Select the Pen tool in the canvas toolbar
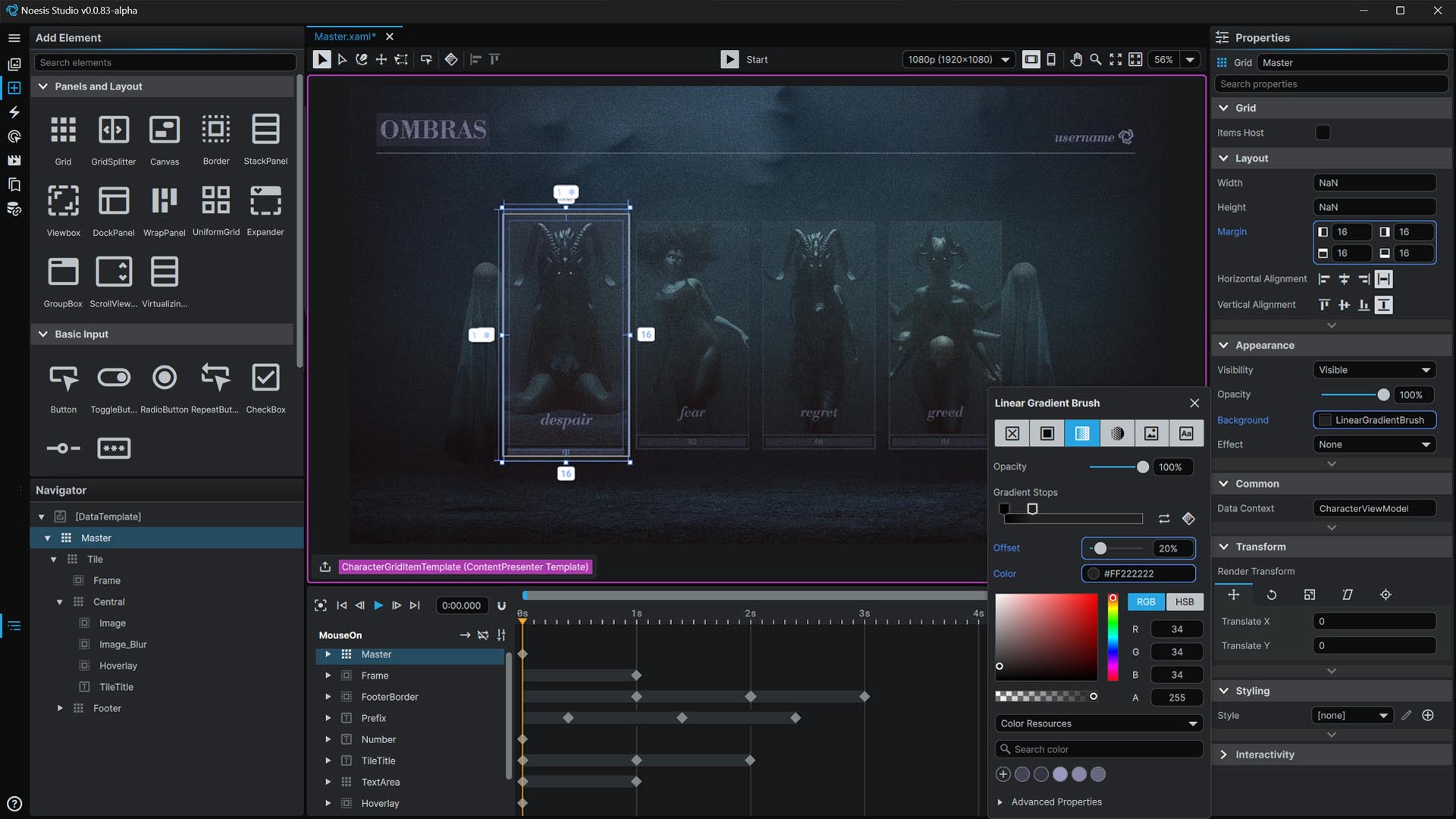 coord(362,59)
